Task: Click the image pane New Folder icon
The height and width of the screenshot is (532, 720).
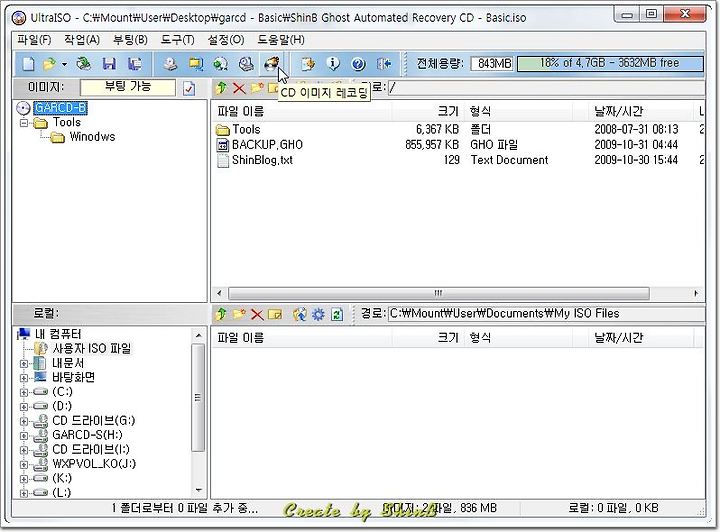Action: pos(257,88)
